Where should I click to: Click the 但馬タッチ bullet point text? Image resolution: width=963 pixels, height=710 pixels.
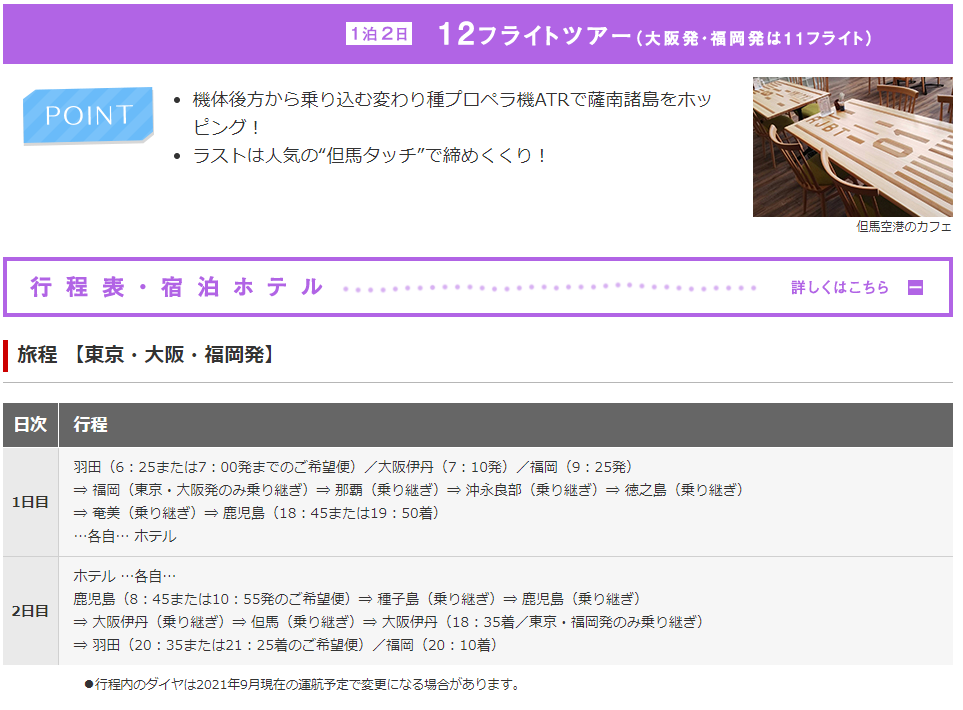tap(370, 156)
